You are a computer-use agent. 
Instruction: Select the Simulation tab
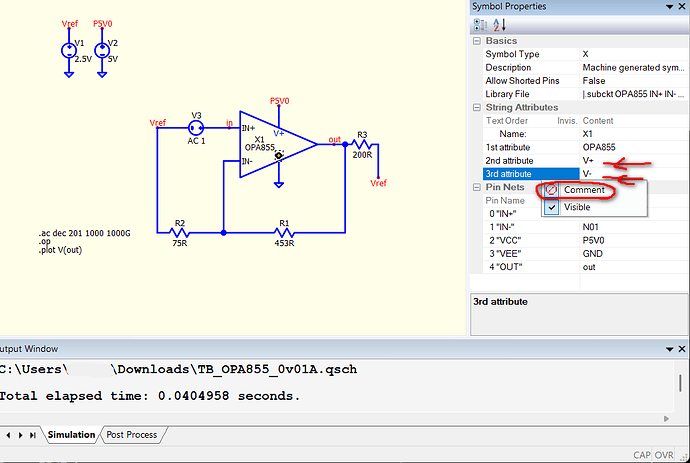pos(70,435)
